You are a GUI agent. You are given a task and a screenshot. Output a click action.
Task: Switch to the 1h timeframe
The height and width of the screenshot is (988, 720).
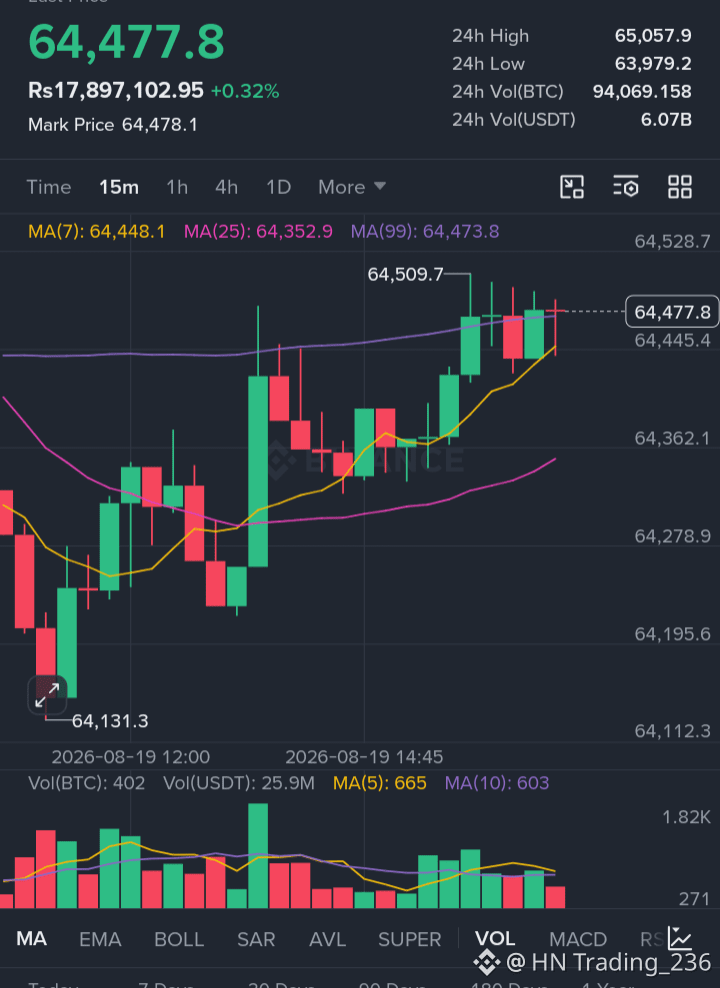(177, 187)
